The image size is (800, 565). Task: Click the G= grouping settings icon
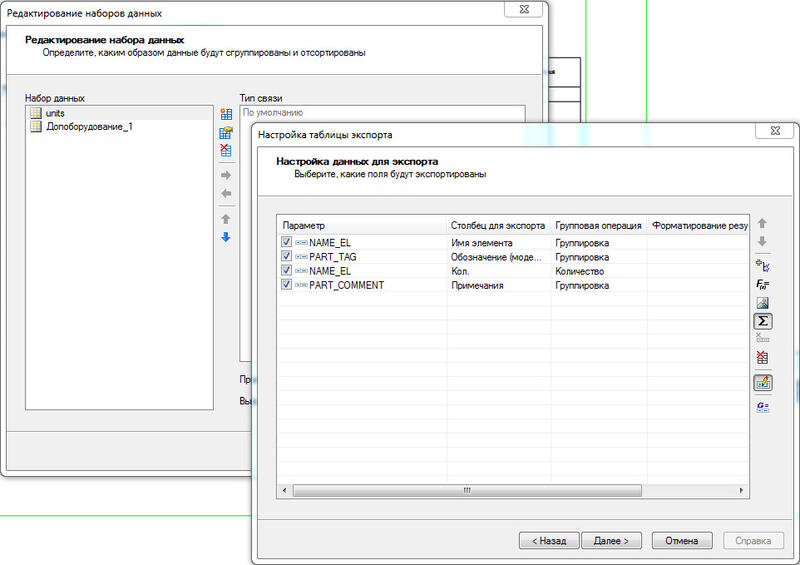763,407
